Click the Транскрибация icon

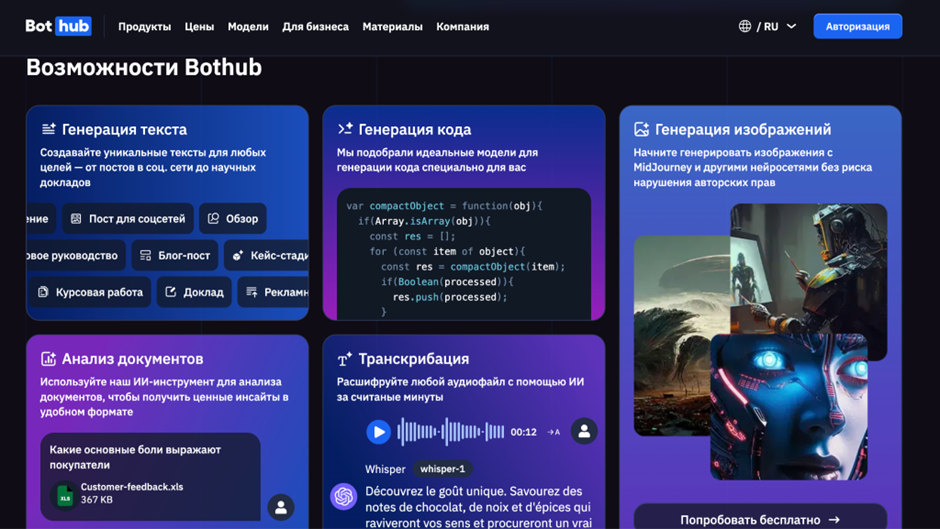tap(345, 359)
